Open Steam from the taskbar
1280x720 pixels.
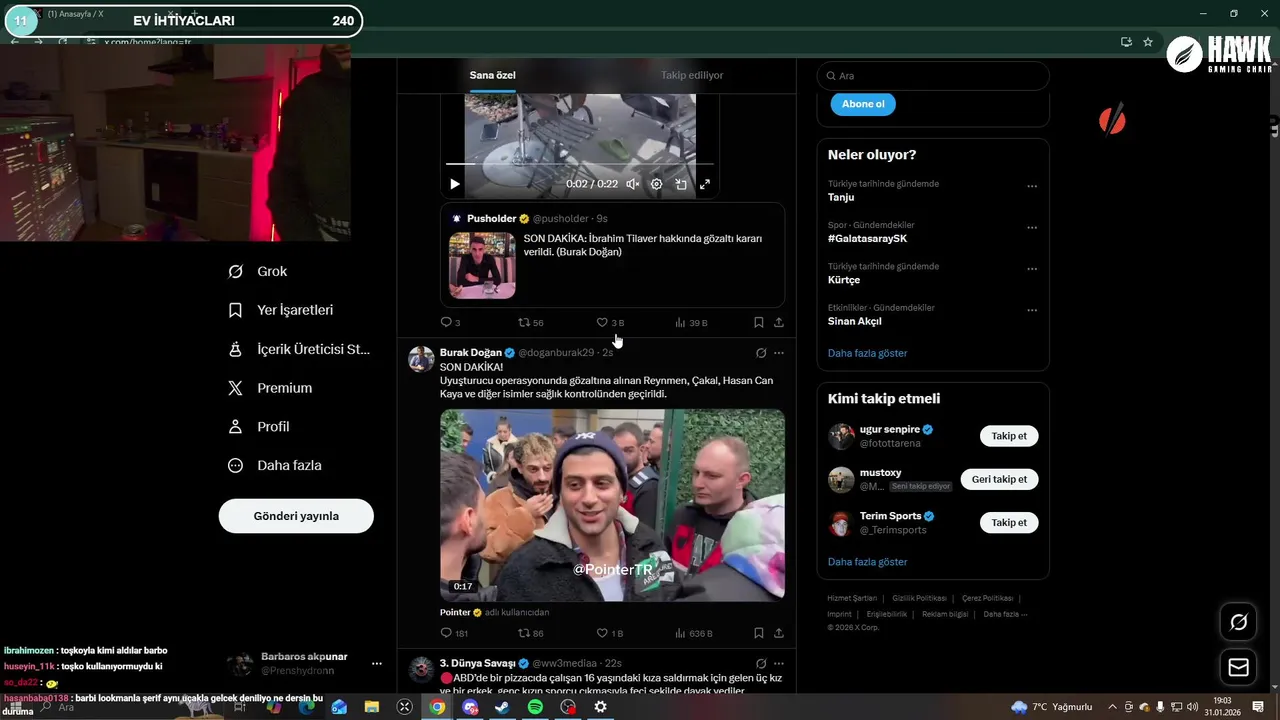click(502, 707)
